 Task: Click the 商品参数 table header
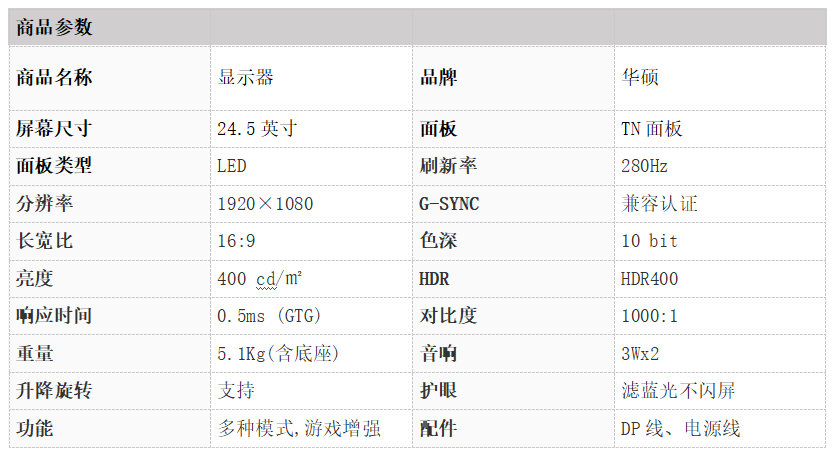[54, 27]
